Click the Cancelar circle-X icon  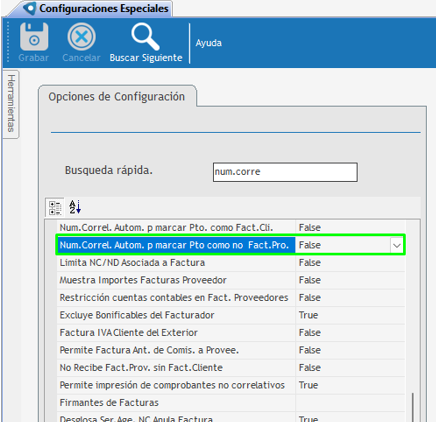point(81,36)
